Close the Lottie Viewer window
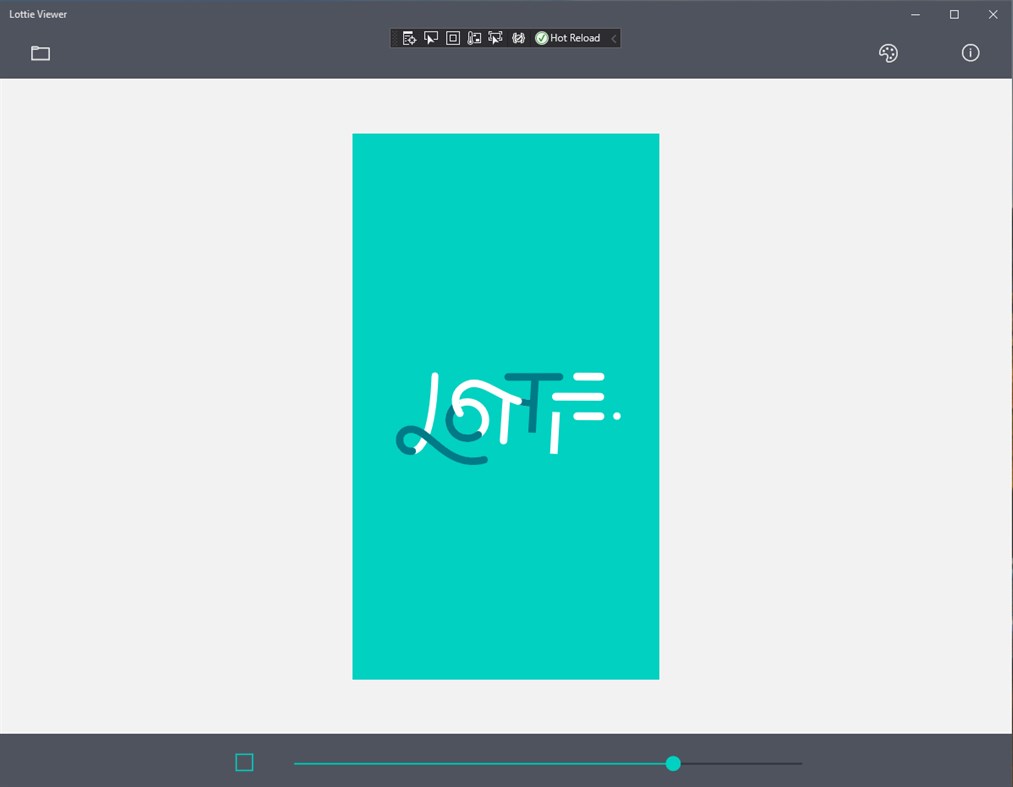The width and height of the screenshot is (1013, 787). [993, 14]
